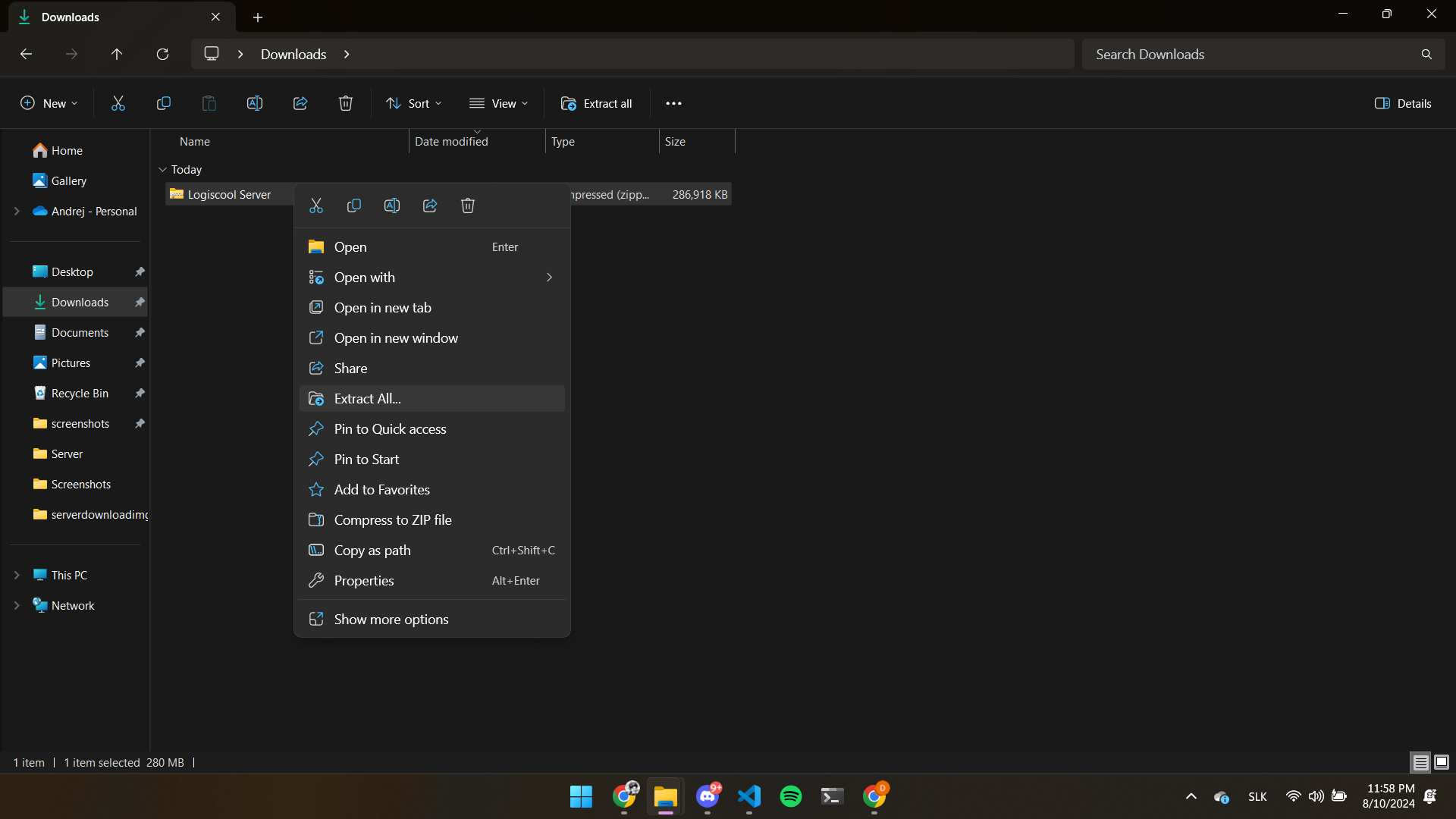This screenshot has height=819, width=1456.
Task: Choose Pin to Quick access
Action: click(432, 428)
